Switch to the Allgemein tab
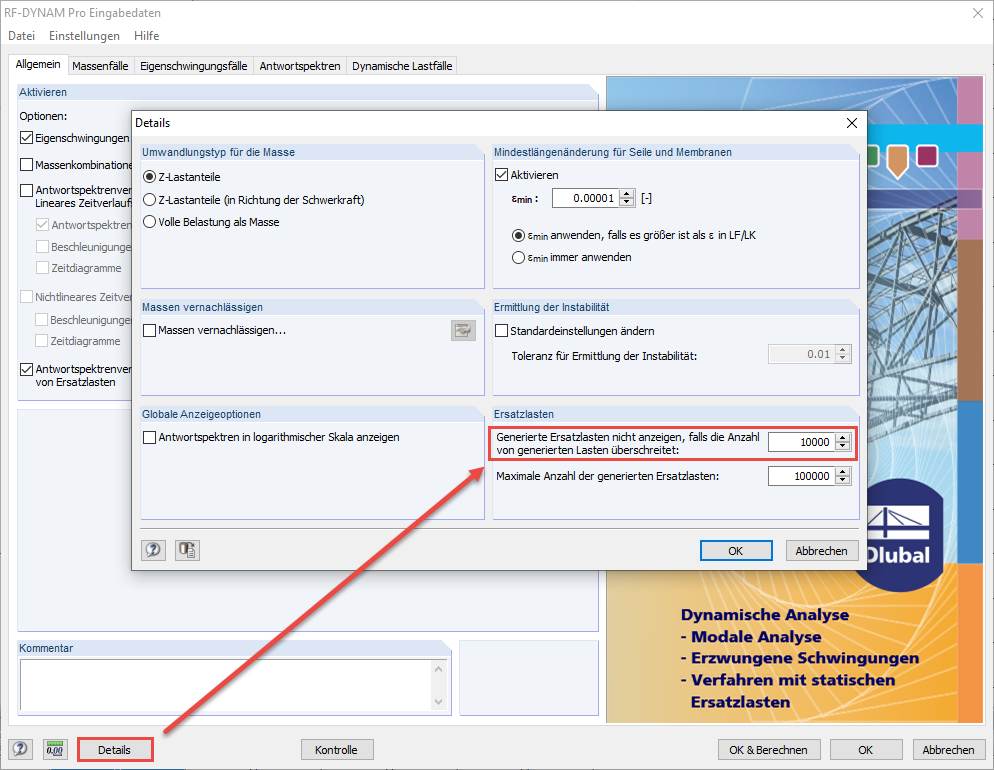This screenshot has height=770, width=994. [x=38, y=65]
